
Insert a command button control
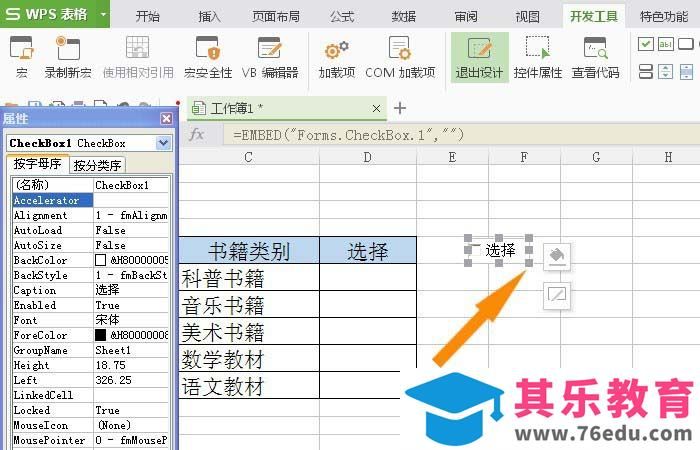(x=686, y=44)
